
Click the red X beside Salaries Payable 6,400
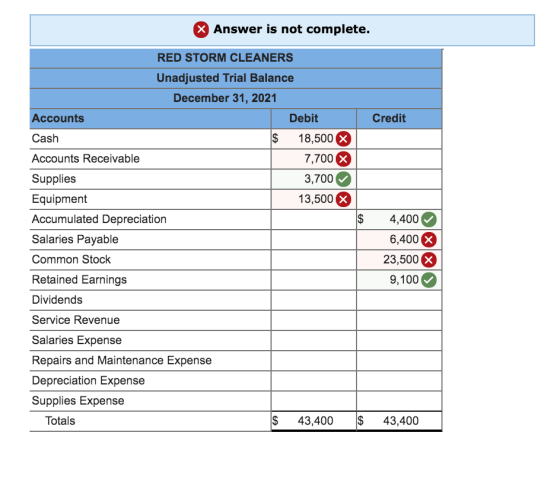pos(429,240)
